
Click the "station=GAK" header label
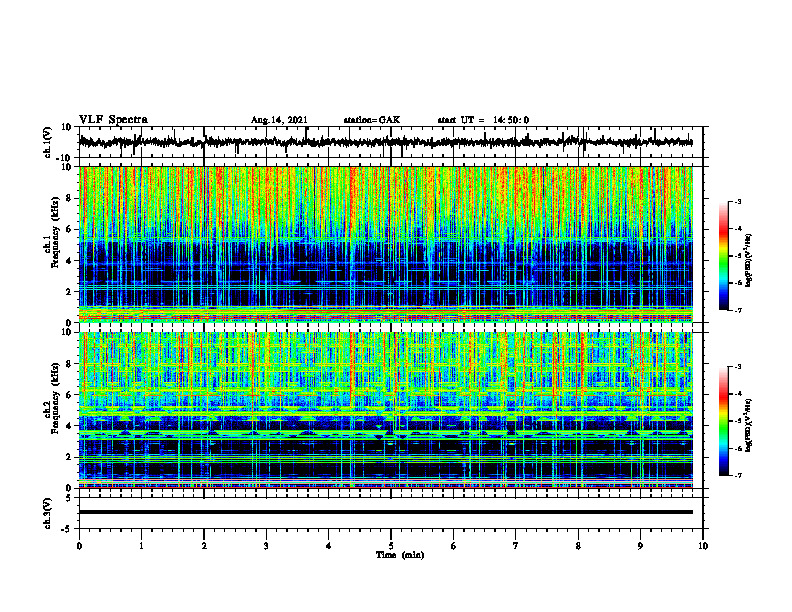point(372,120)
